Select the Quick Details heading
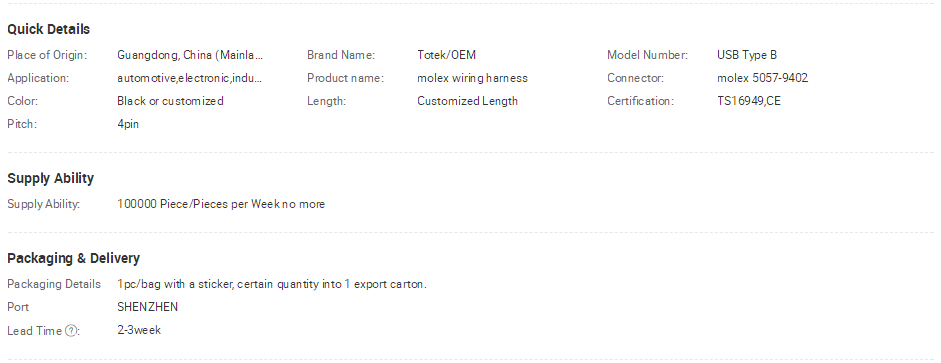The height and width of the screenshot is (363, 941). (x=49, y=29)
